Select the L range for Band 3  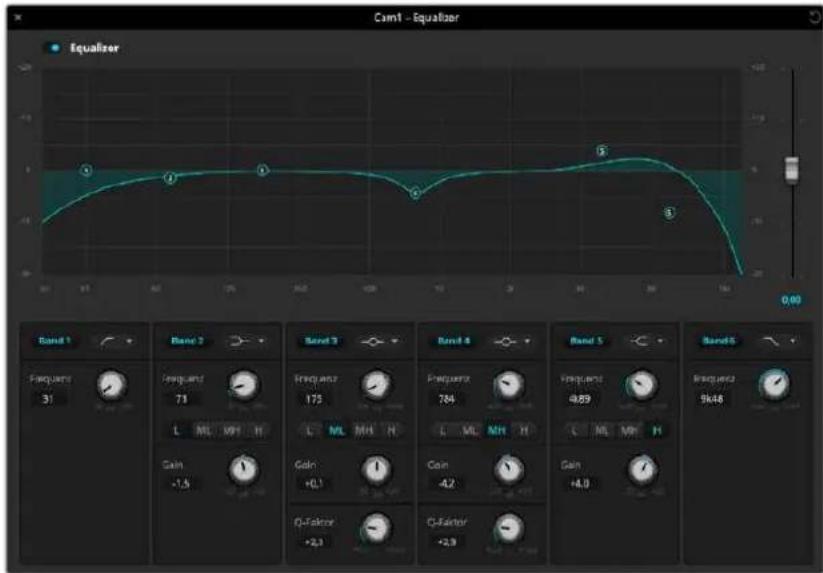[x=310, y=431]
